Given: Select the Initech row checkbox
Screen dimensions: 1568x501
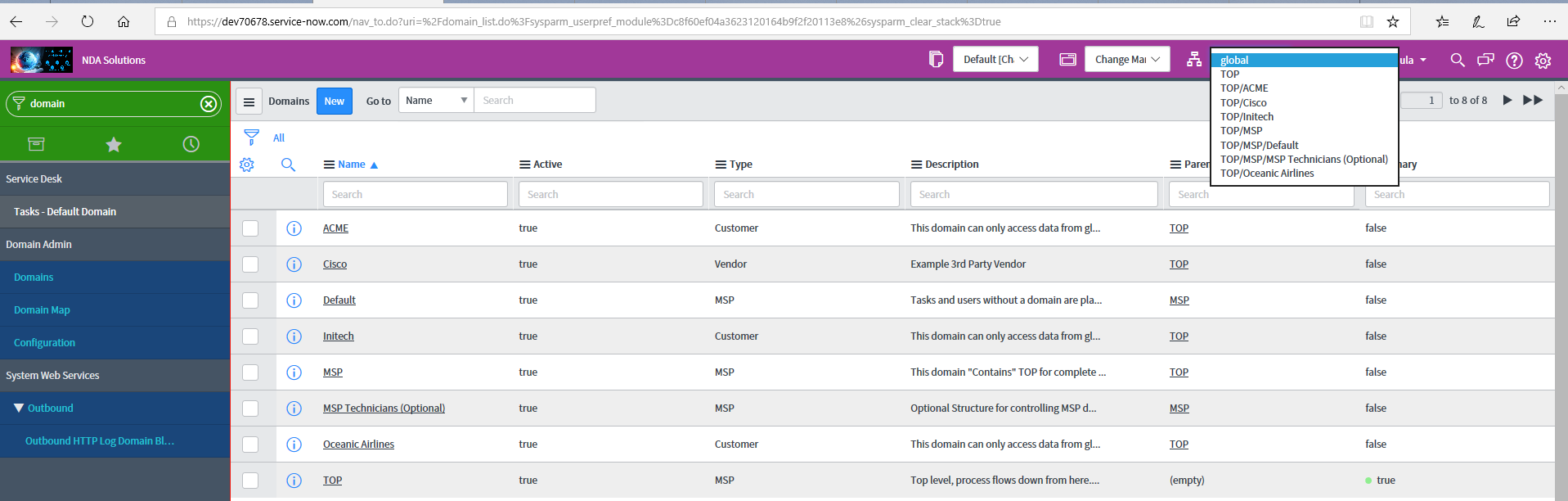Looking at the screenshot, I should pyautogui.click(x=250, y=336).
